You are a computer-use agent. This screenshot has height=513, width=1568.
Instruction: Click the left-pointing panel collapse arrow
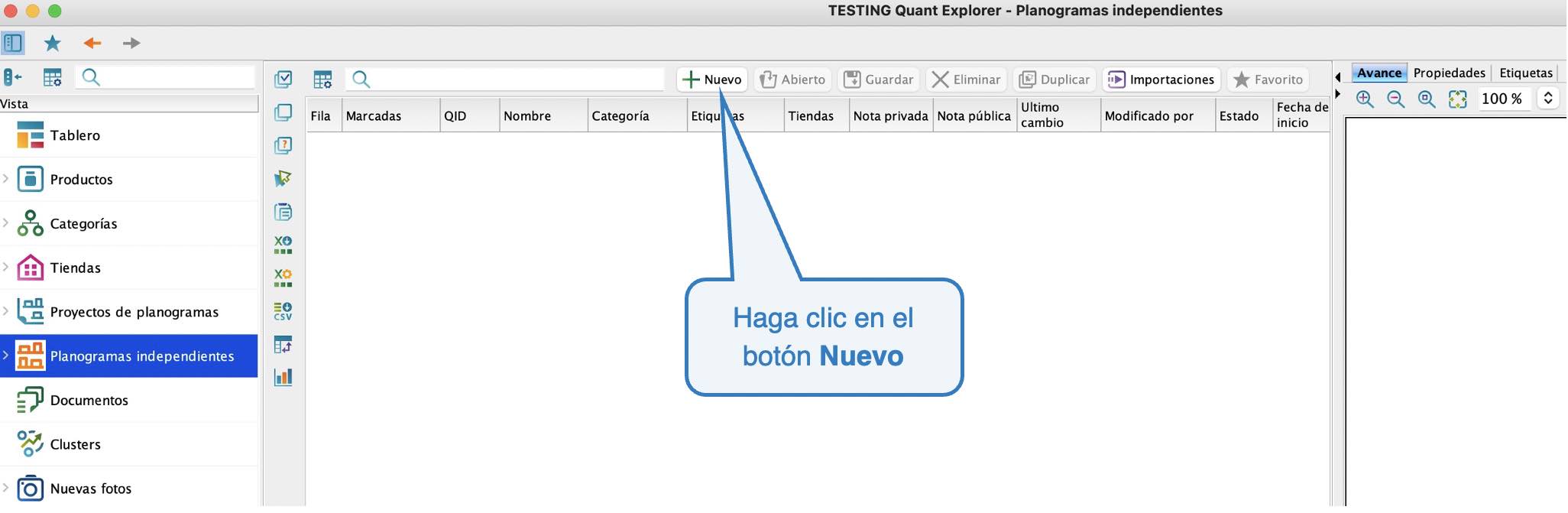click(1338, 76)
